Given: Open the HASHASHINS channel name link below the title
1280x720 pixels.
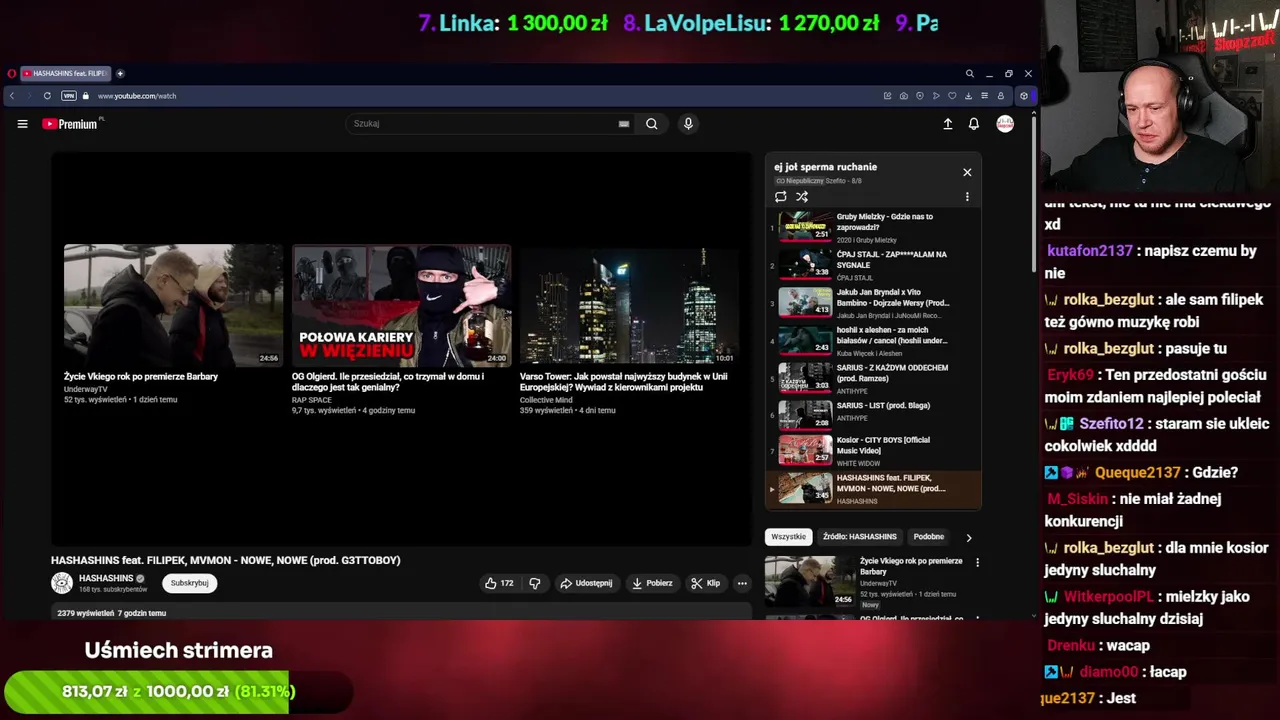Looking at the screenshot, I should (106, 578).
